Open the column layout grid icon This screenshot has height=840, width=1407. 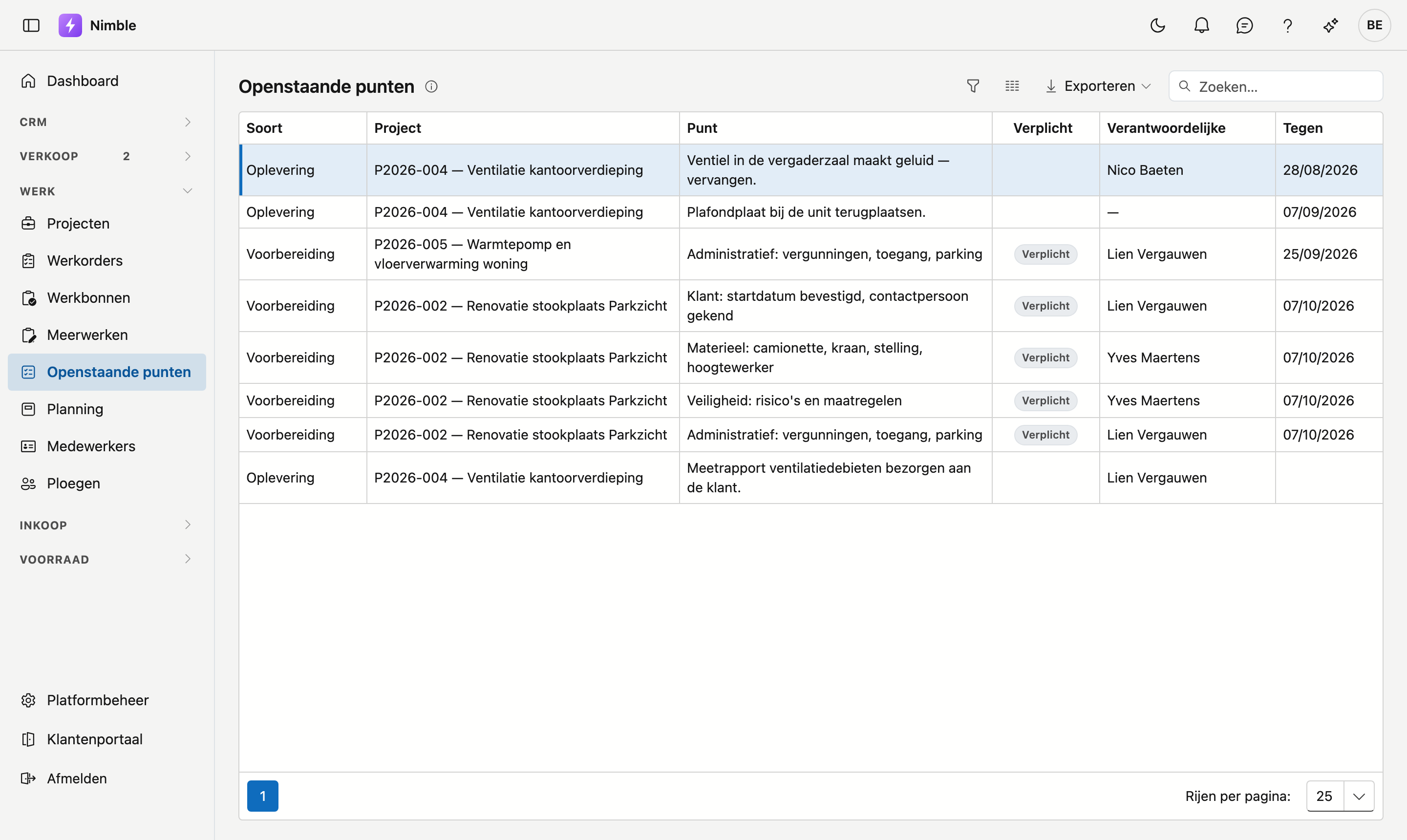[1012, 86]
